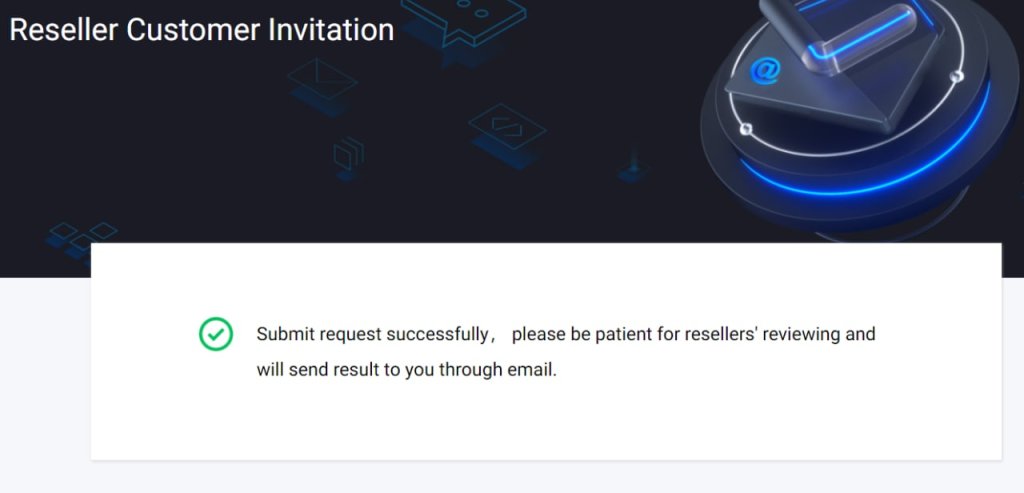Click the 'please be patient for resellers' reviewing' text
This screenshot has width=1024, height=493.
(x=693, y=334)
